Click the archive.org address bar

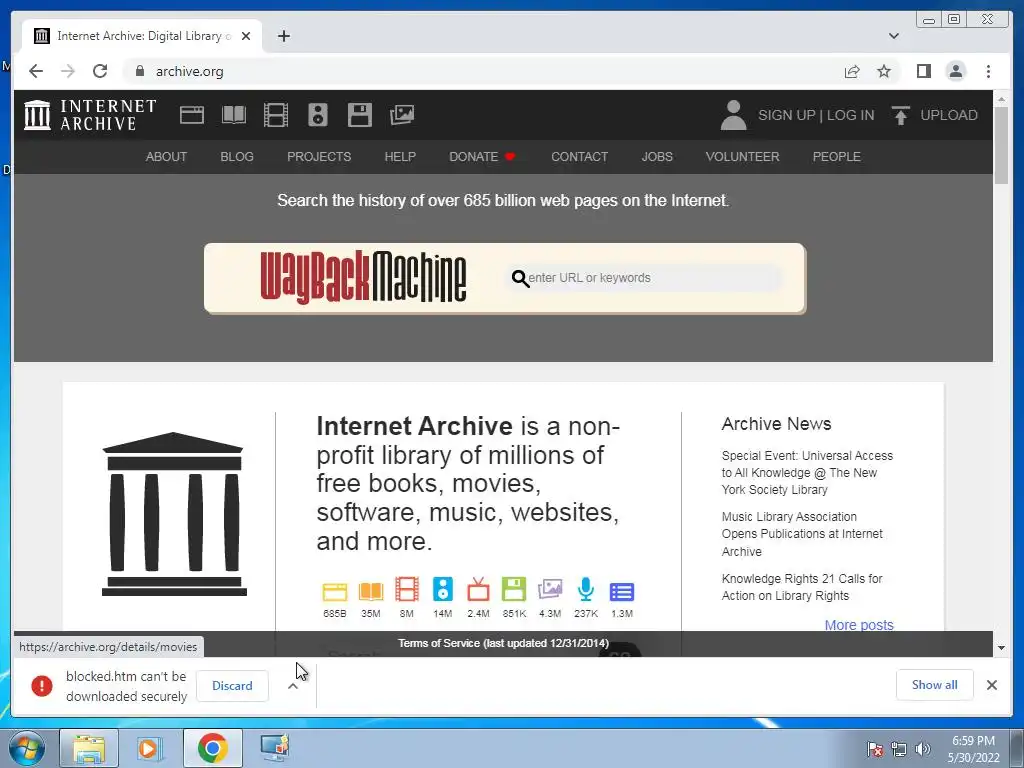click(483, 71)
